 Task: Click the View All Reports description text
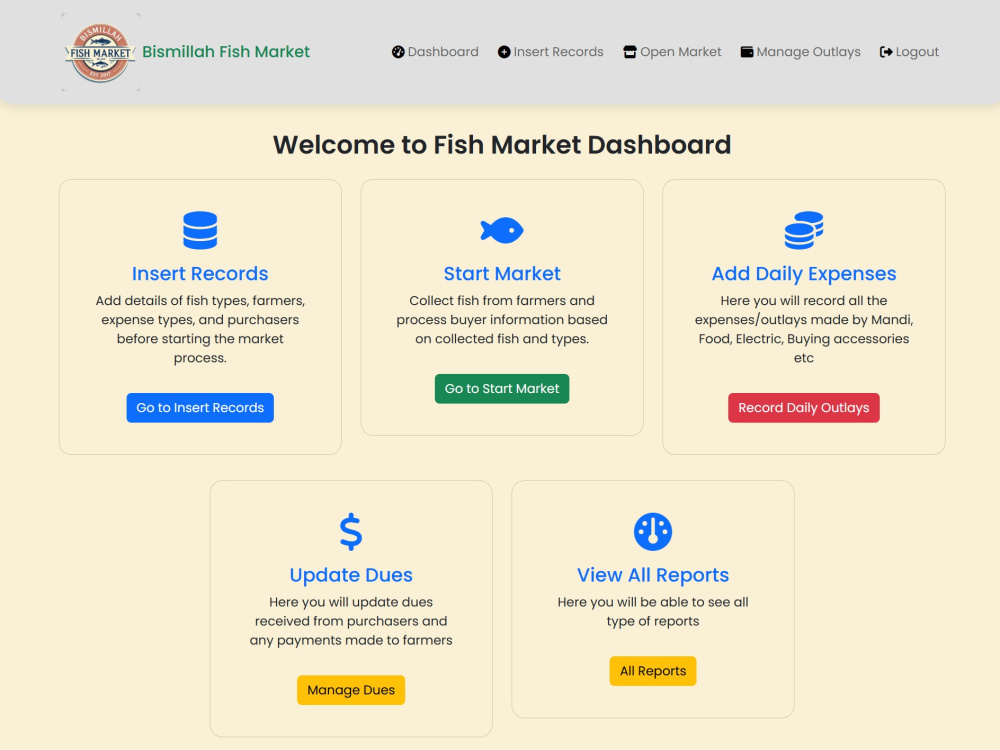[653, 612]
